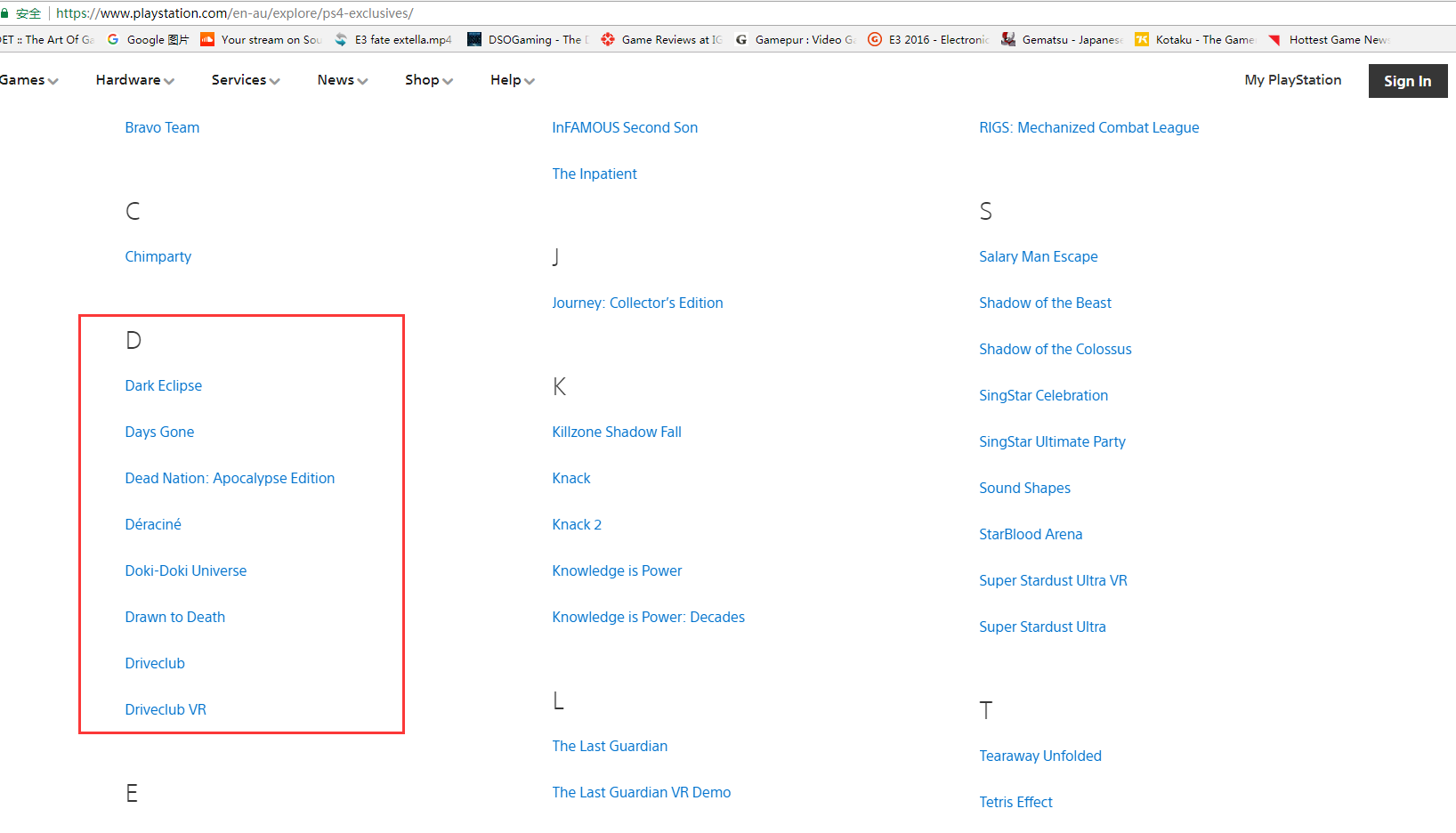Open the Shadow of the Colossus link

[1056, 349]
